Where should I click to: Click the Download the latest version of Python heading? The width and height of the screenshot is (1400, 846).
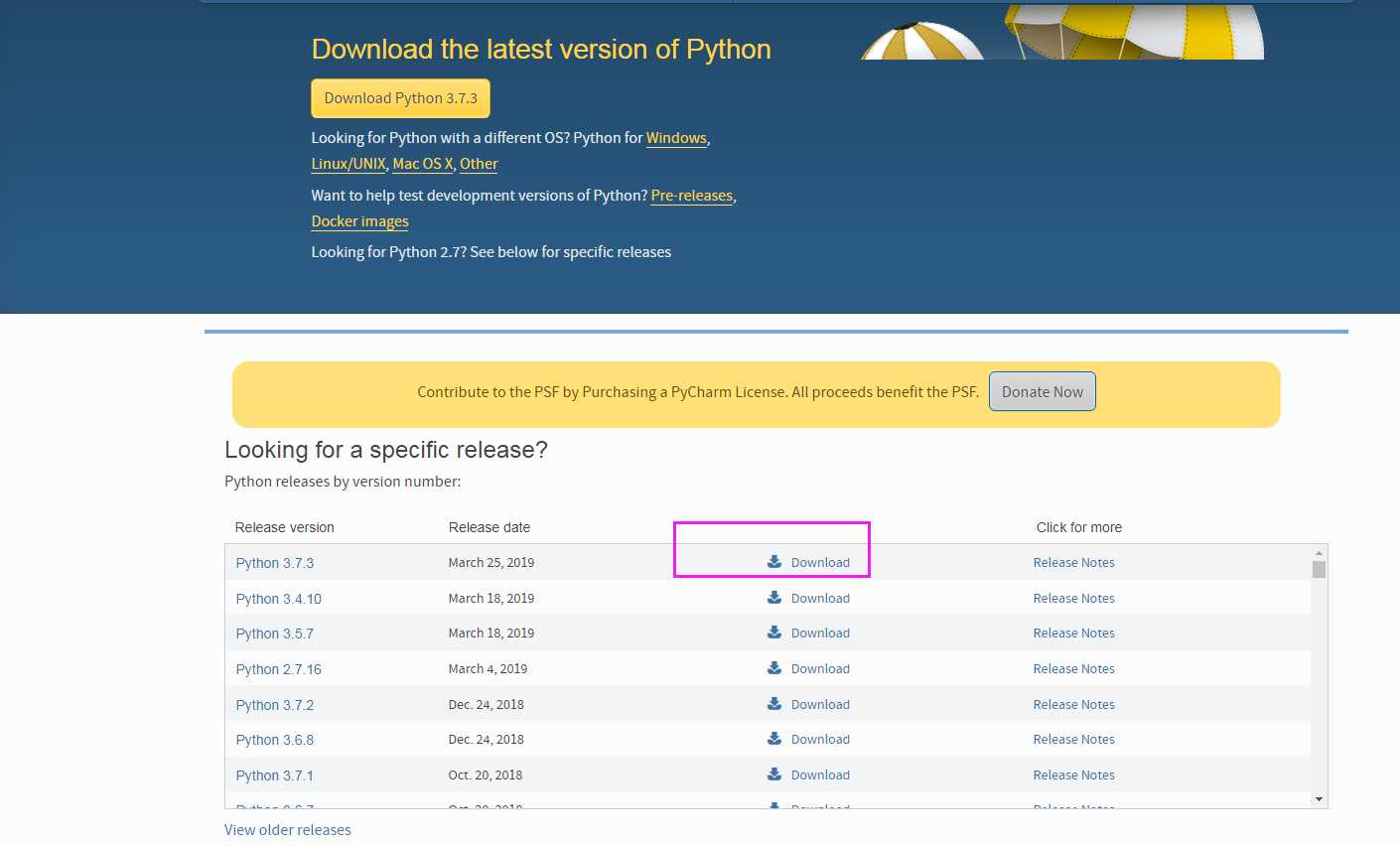coord(541,50)
